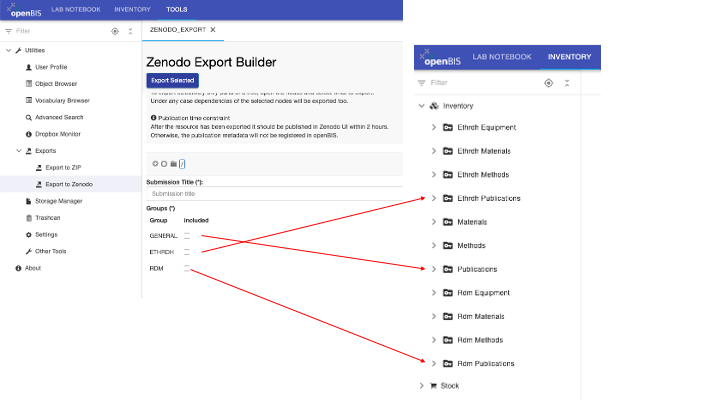The height and width of the screenshot is (405, 720).
Task: Click the 'Rdm Publications' label
Action: pos(486,364)
